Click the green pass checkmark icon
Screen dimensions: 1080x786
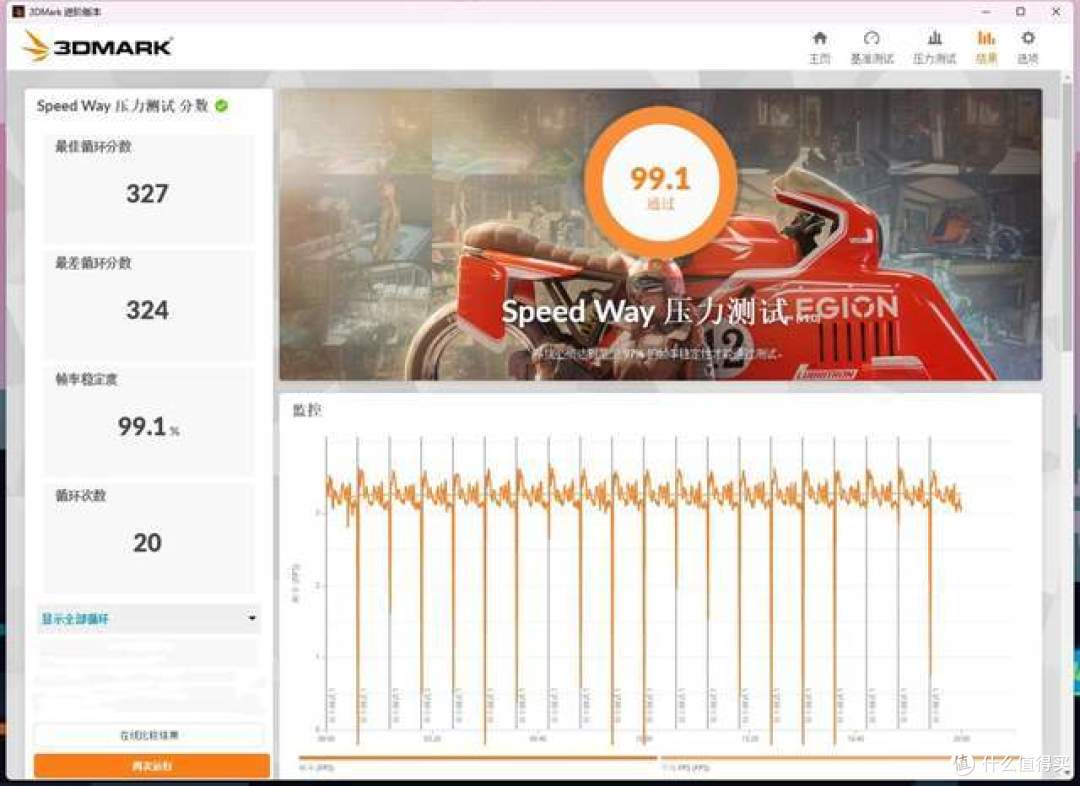click(x=222, y=105)
